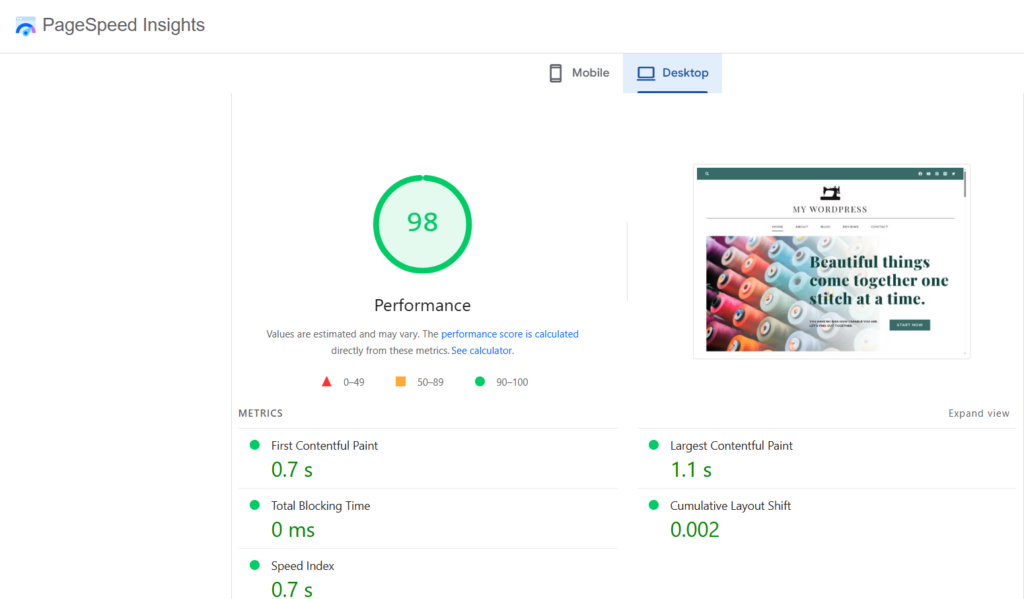
Task: Click the orange square 50–89 legend icon
Action: pyautogui.click(x=400, y=381)
